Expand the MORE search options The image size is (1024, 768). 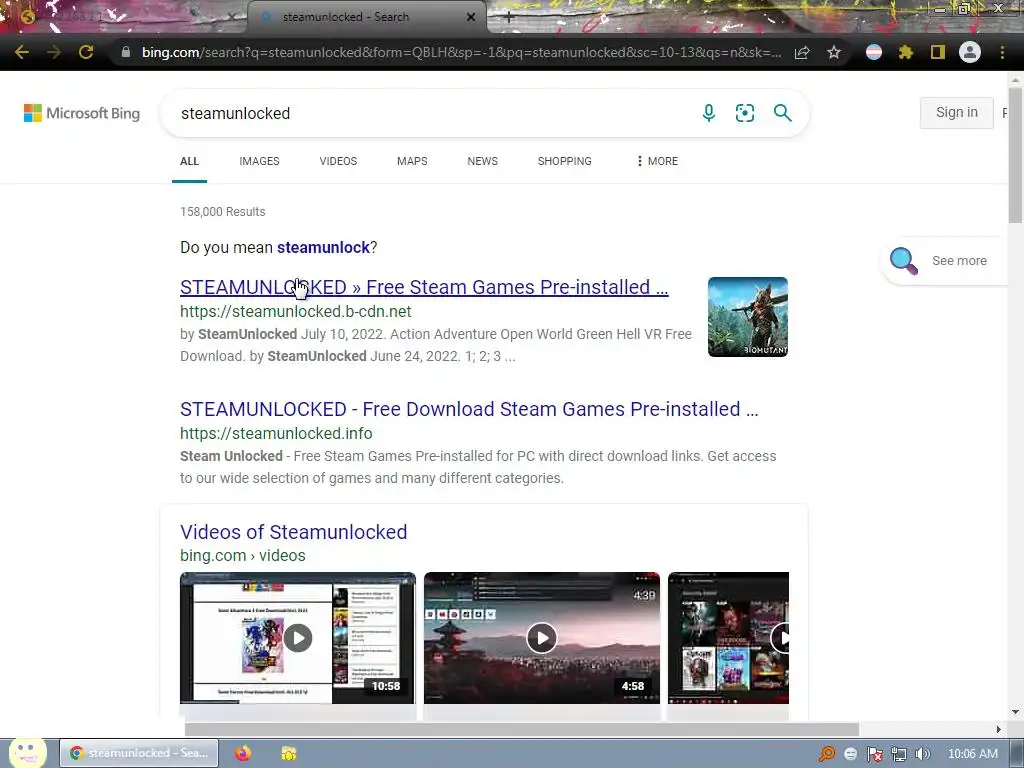pyautogui.click(x=657, y=161)
